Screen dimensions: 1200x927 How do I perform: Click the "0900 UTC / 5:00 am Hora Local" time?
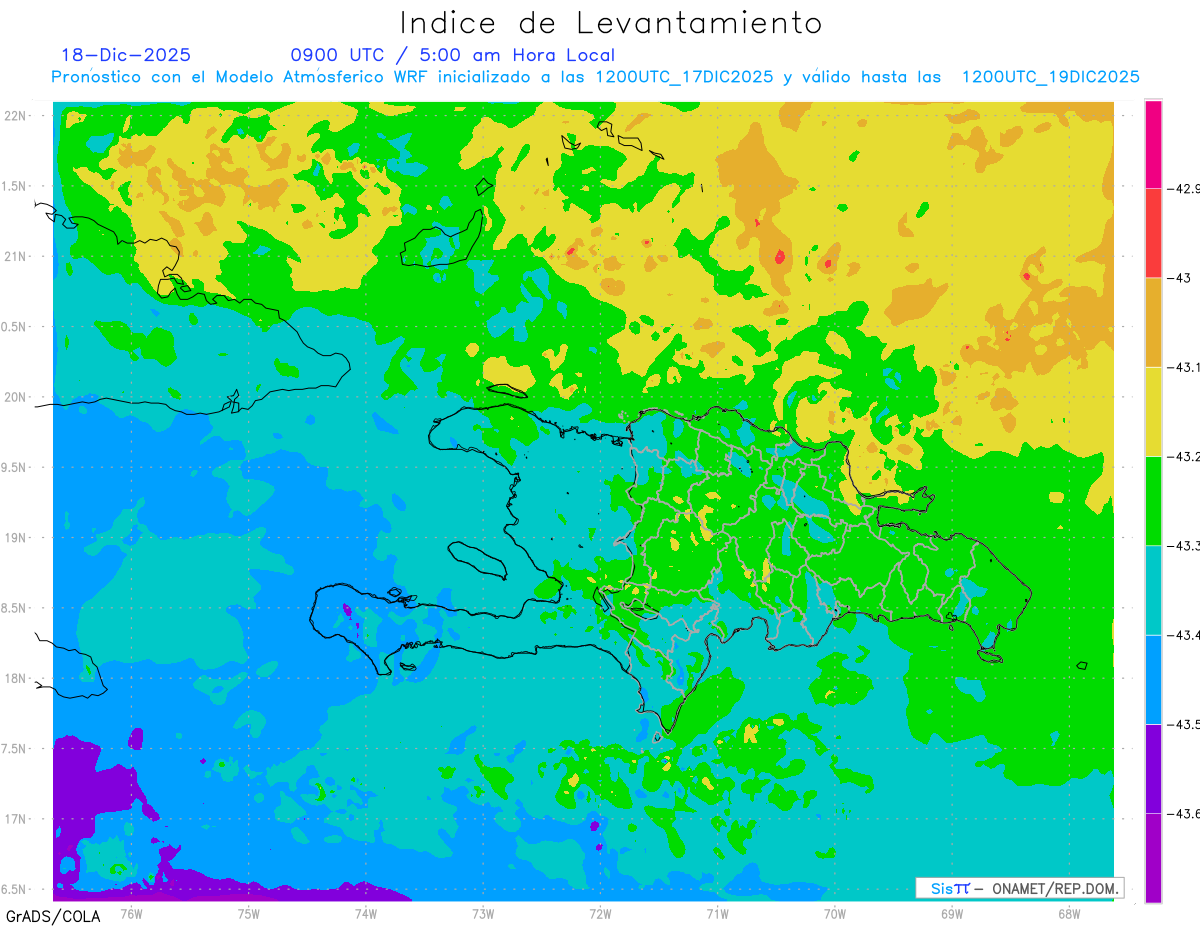click(453, 55)
